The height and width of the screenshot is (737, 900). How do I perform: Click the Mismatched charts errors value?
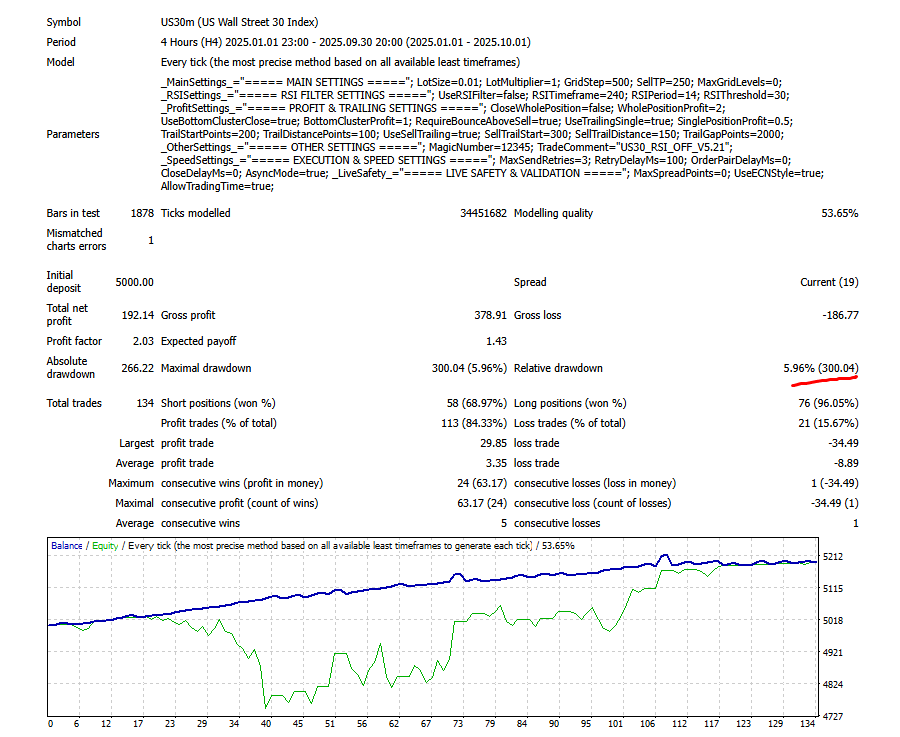pyautogui.click(x=149, y=239)
